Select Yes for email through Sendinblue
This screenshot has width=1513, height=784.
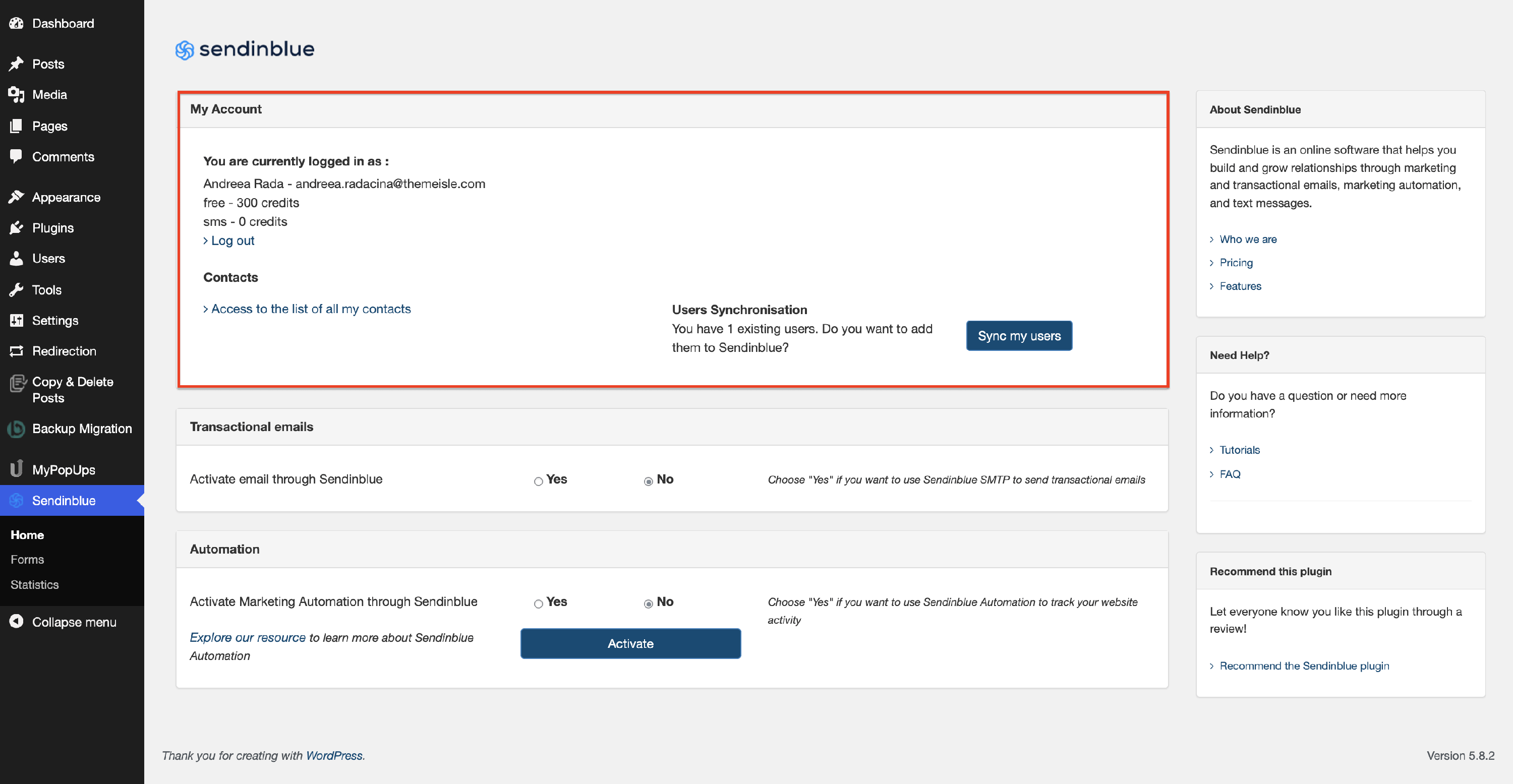coord(538,481)
